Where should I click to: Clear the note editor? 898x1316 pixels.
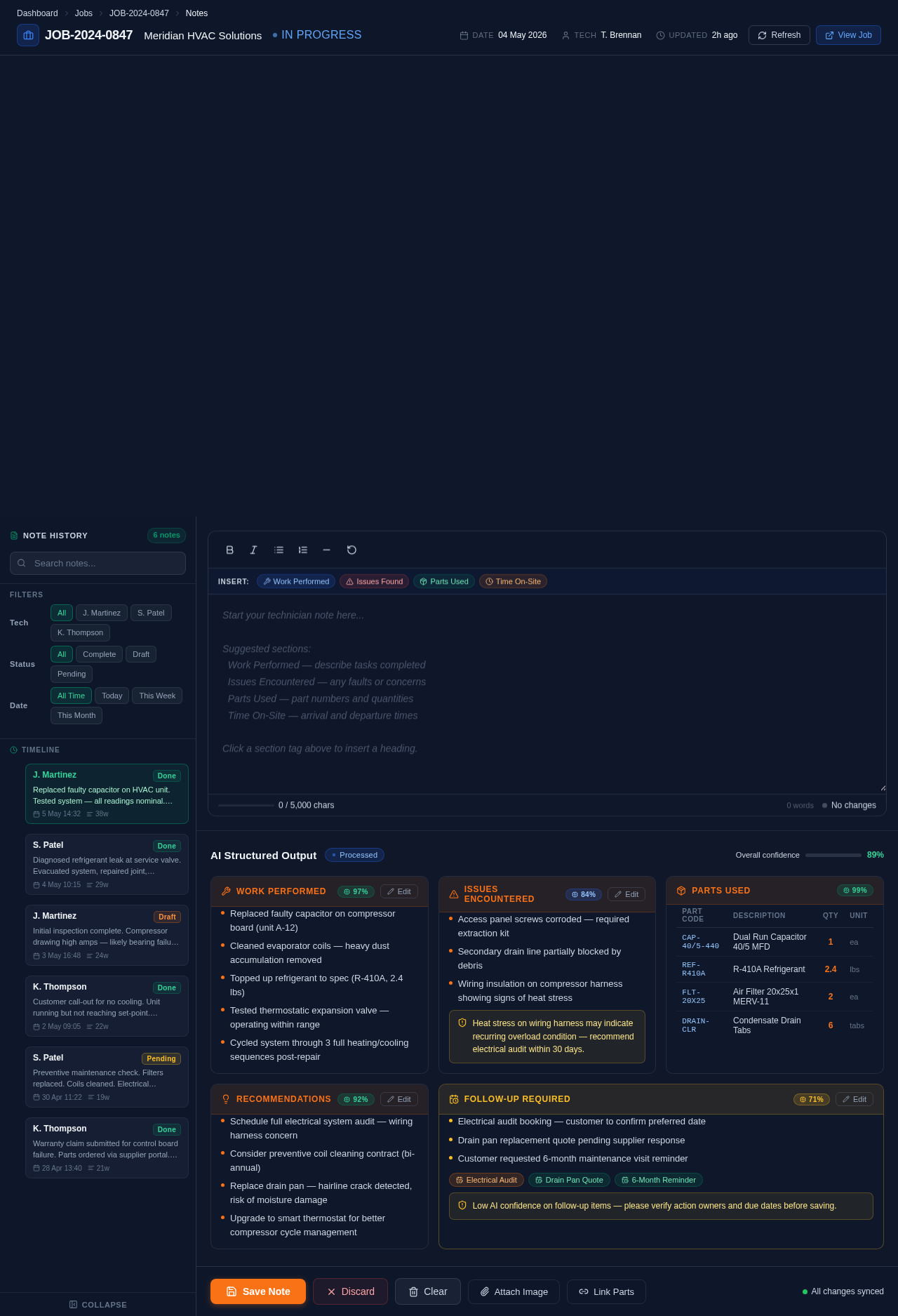[x=428, y=1291]
